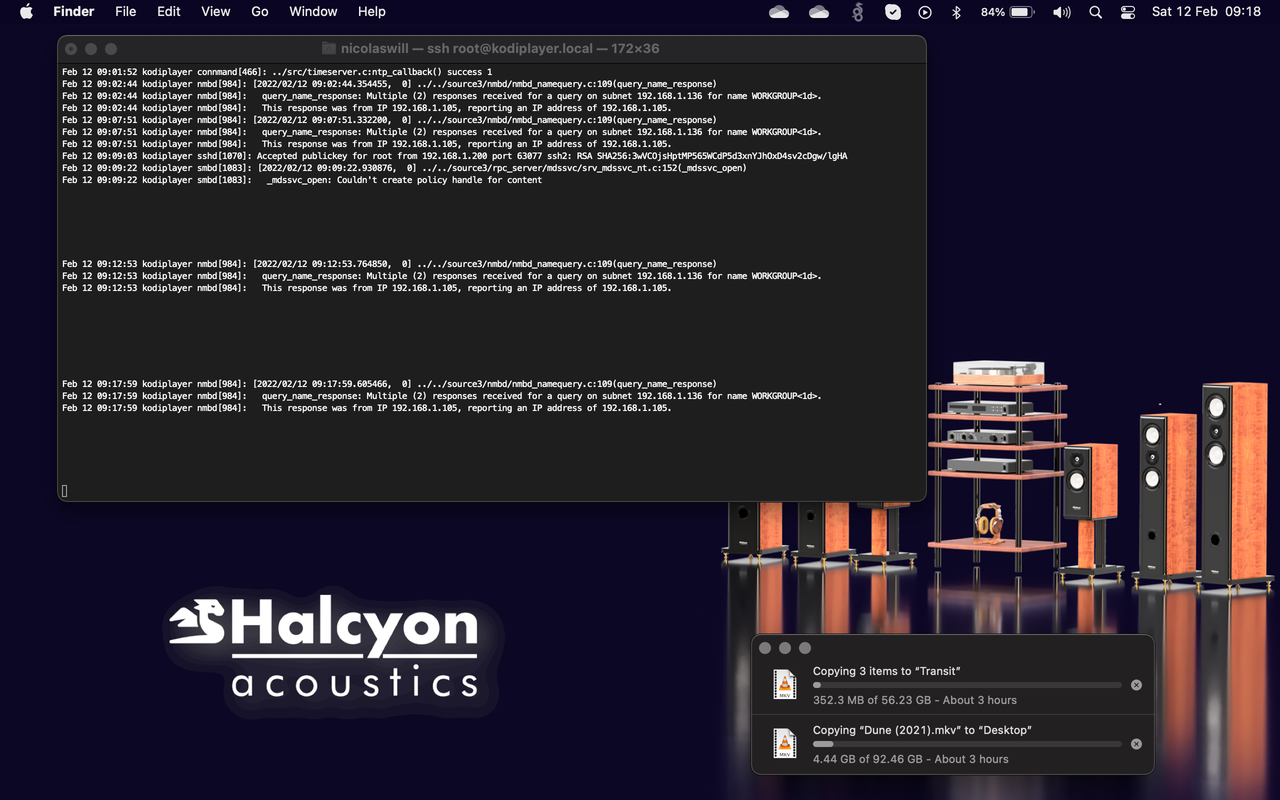Expand the View menu
Viewport: 1280px width, 800px height.
[x=215, y=12]
